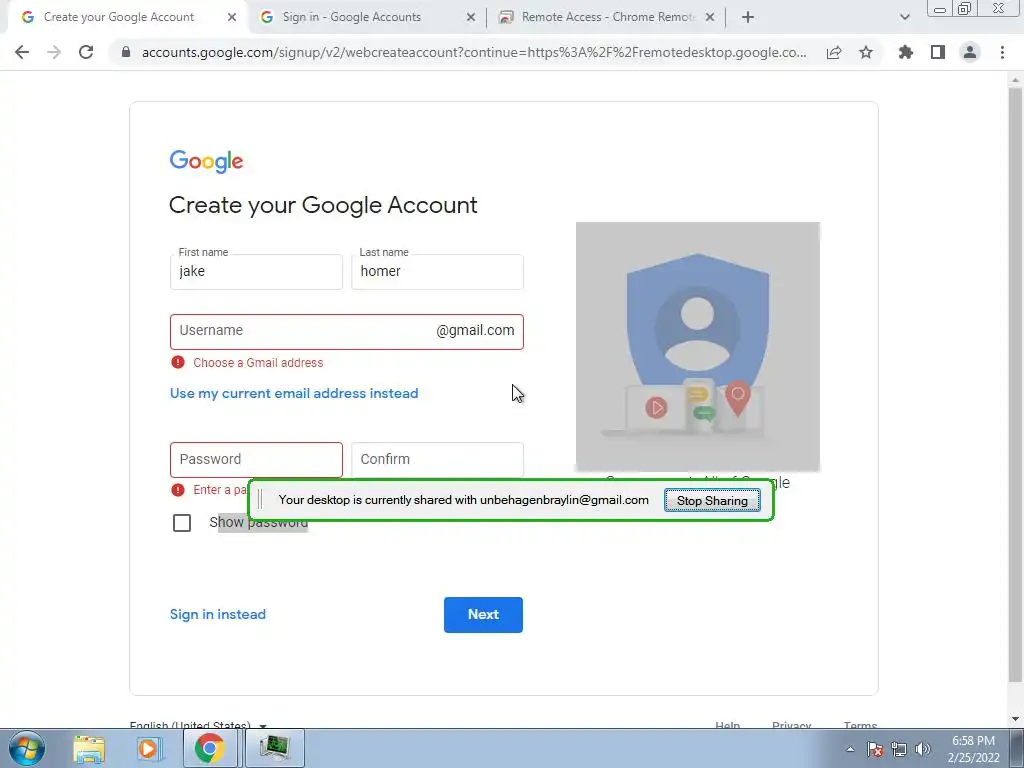Open the Chrome profile avatar

(x=970, y=52)
